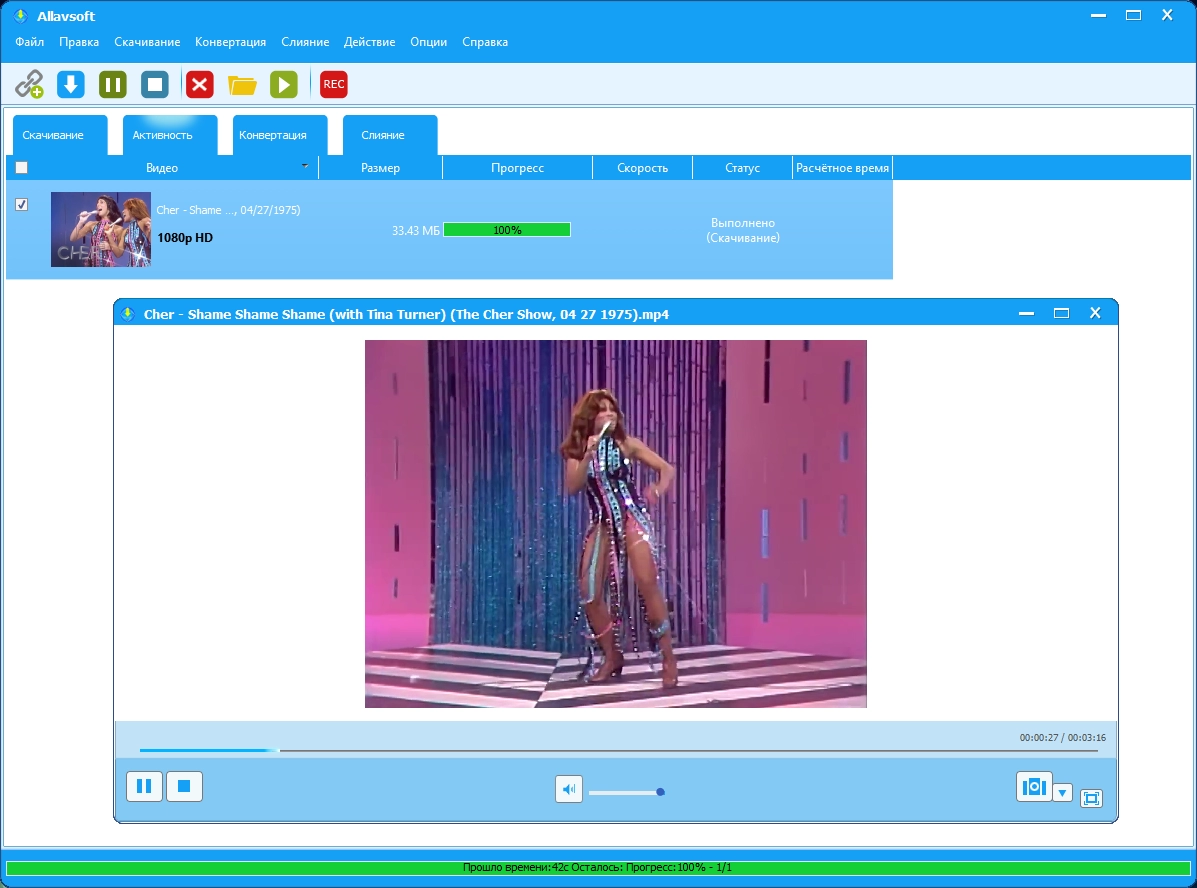Switch the player to full screen
The height and width of the screenshot is (888, 1197).
click(1092, 798)
